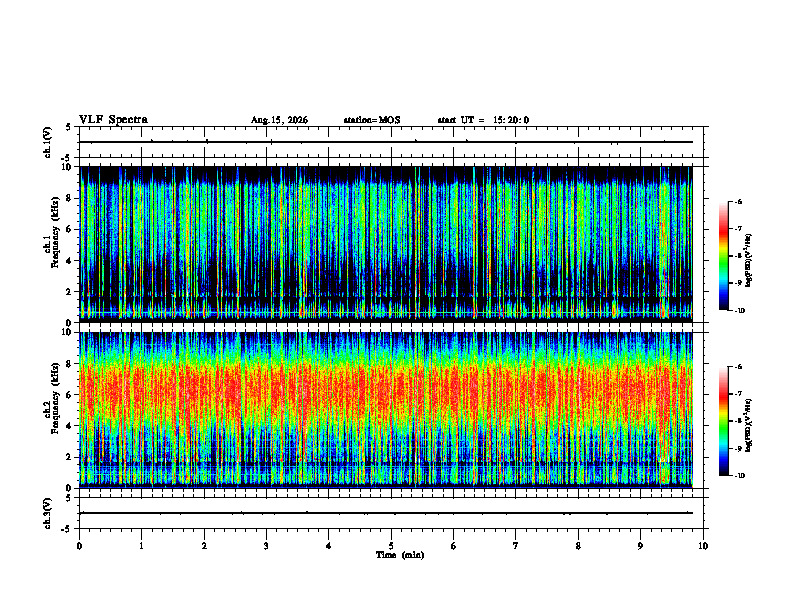Click the time axis tick label "3"
792x612 pixels.
[x=266, y=546]
